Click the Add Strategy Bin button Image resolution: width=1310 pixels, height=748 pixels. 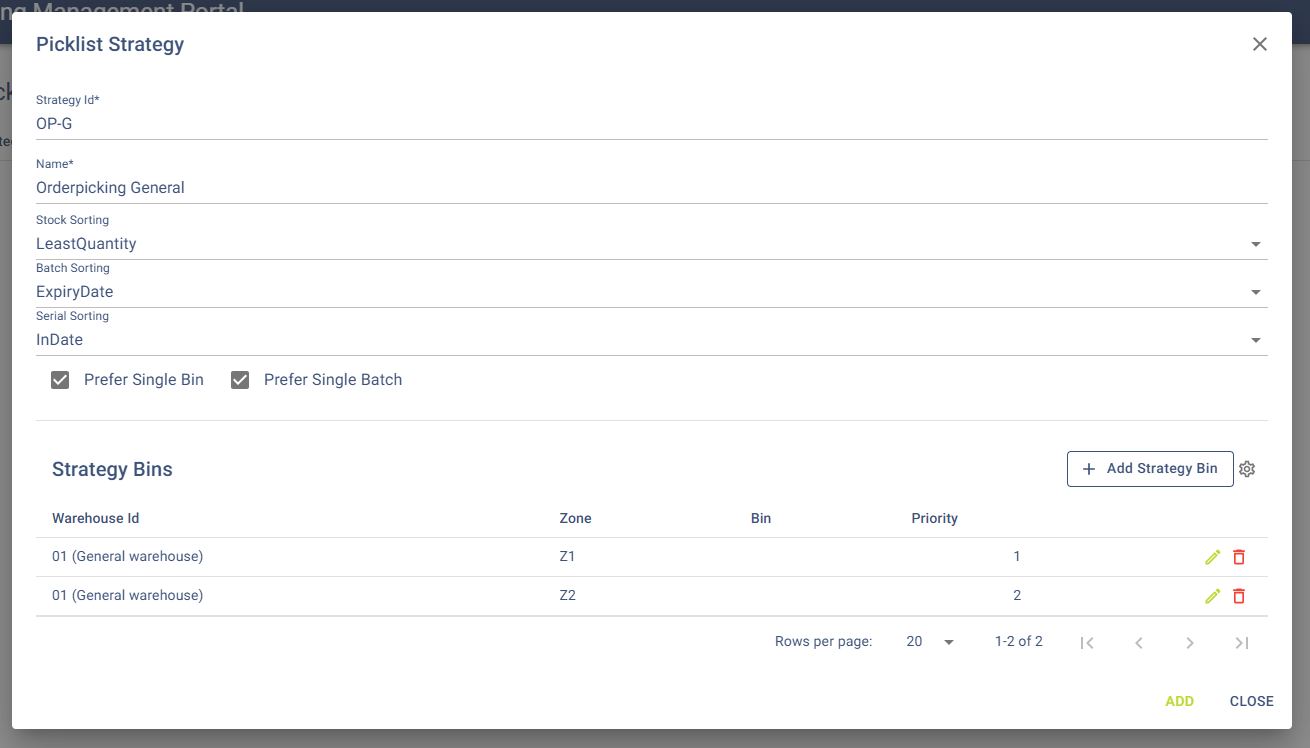[x=1150, y=469]
